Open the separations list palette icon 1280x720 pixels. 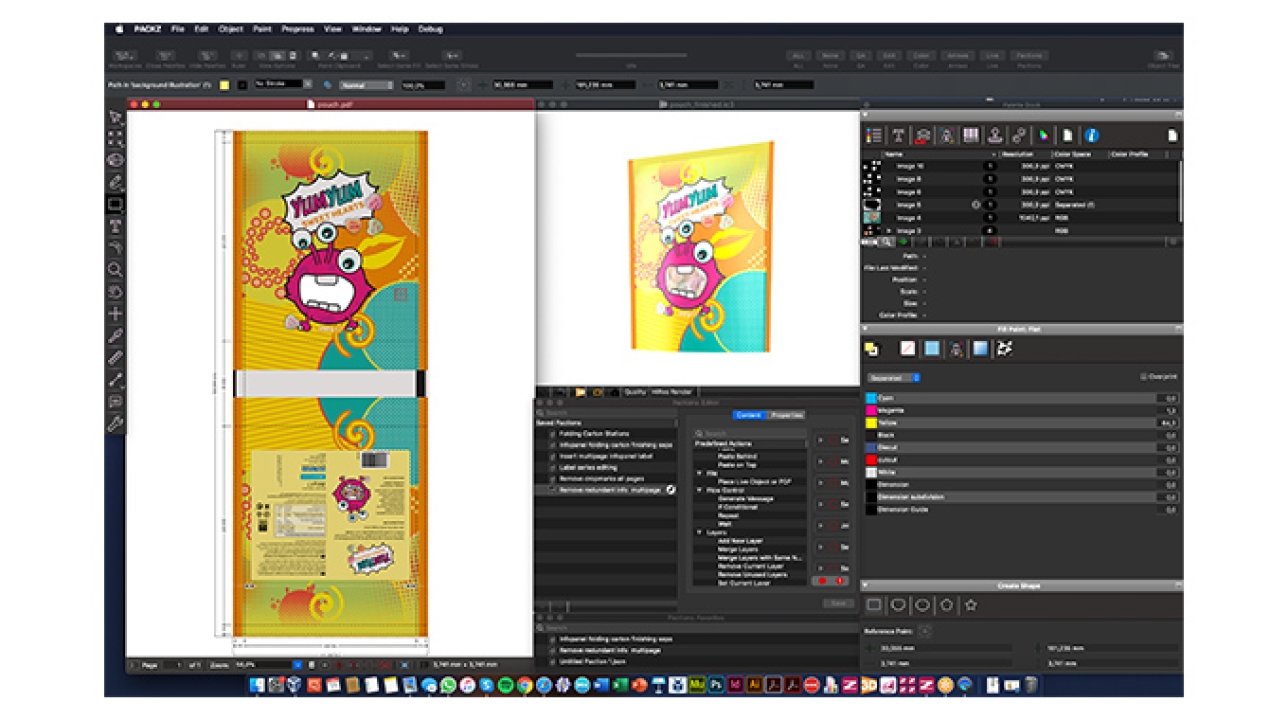click(x=874, y=136)
